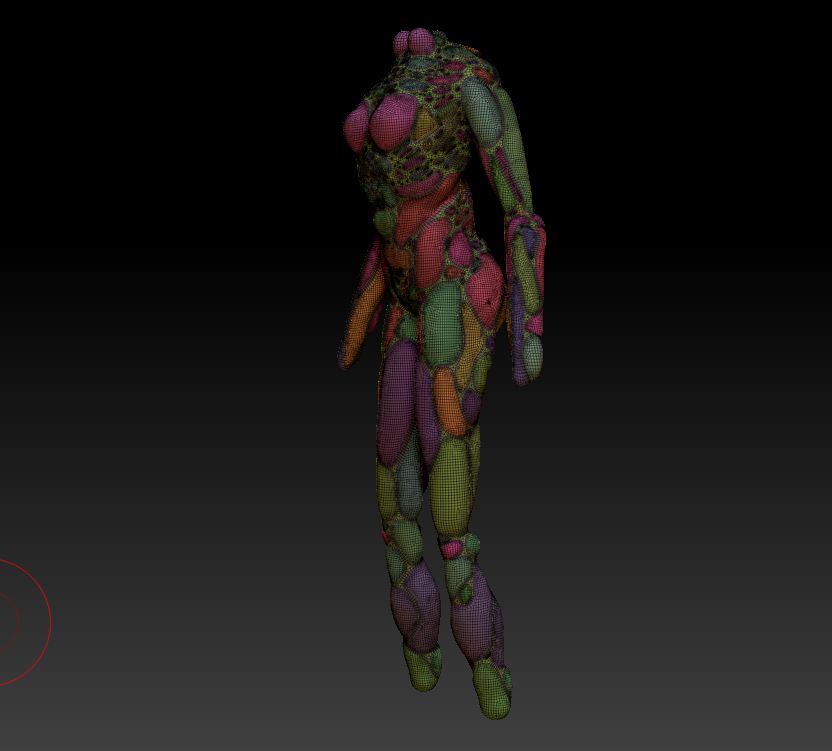Screen dimensions: 832x751
Task: Select the big purple thigh polygroup
Action: pyautogui.click(x=396, y=402)
